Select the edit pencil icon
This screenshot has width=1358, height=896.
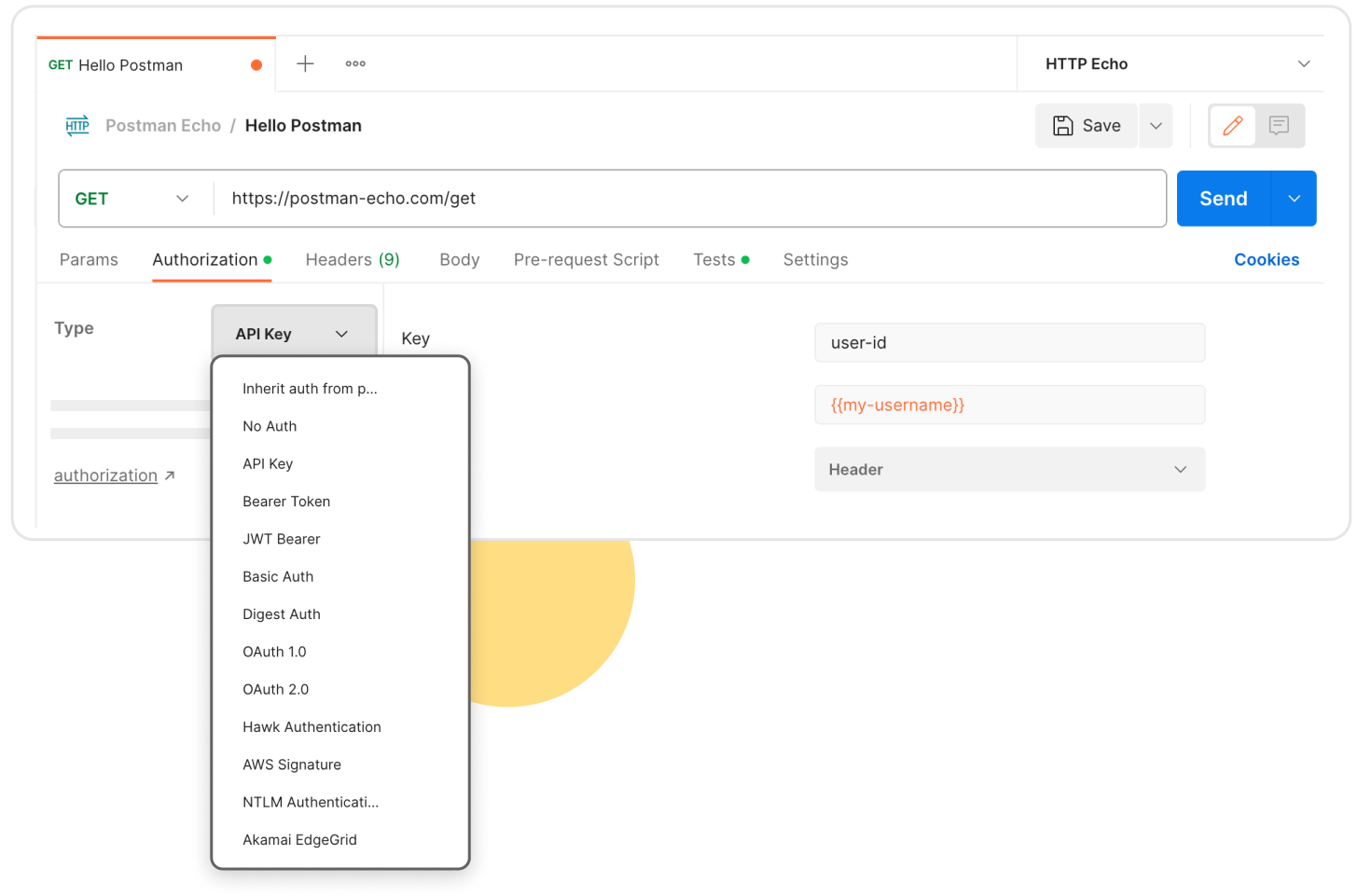coord(1232,125)
